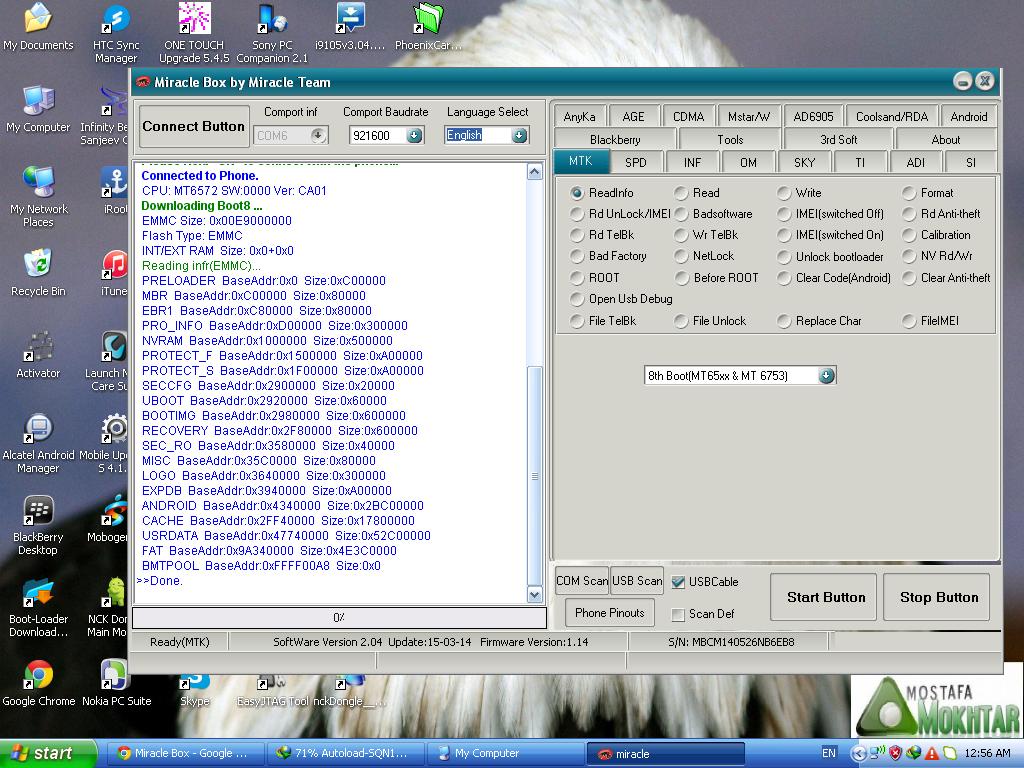Open the Comport inf dropdown

(318, 135)
